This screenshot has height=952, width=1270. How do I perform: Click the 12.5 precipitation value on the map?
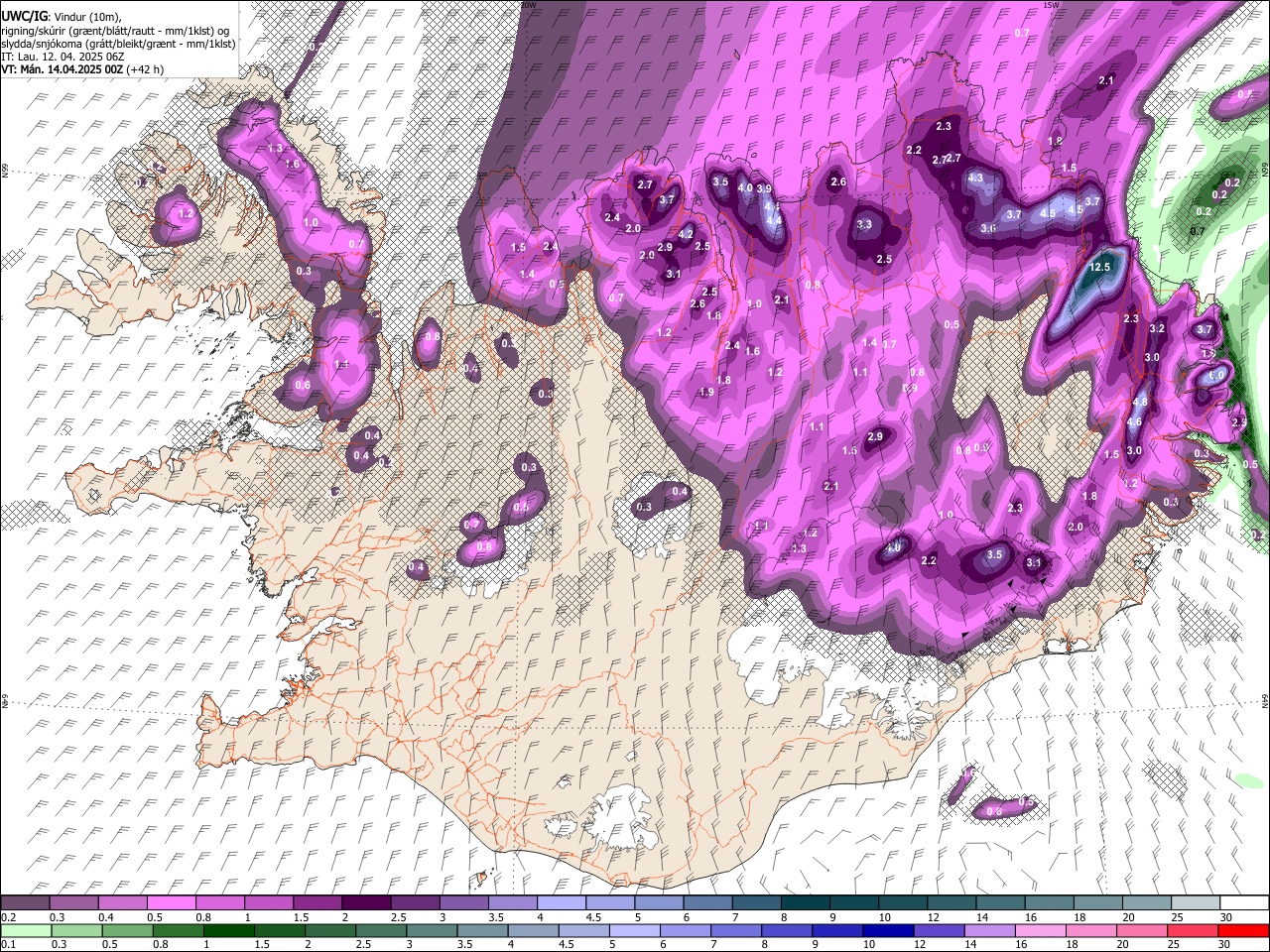1099,268
